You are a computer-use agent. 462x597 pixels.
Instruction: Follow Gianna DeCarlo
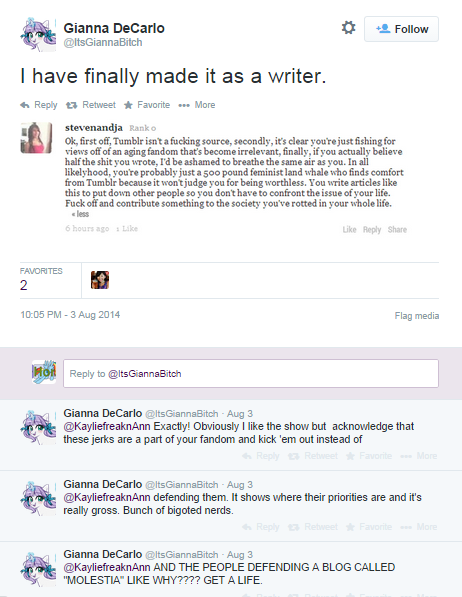pyautogui.click(x=401, y=29)
